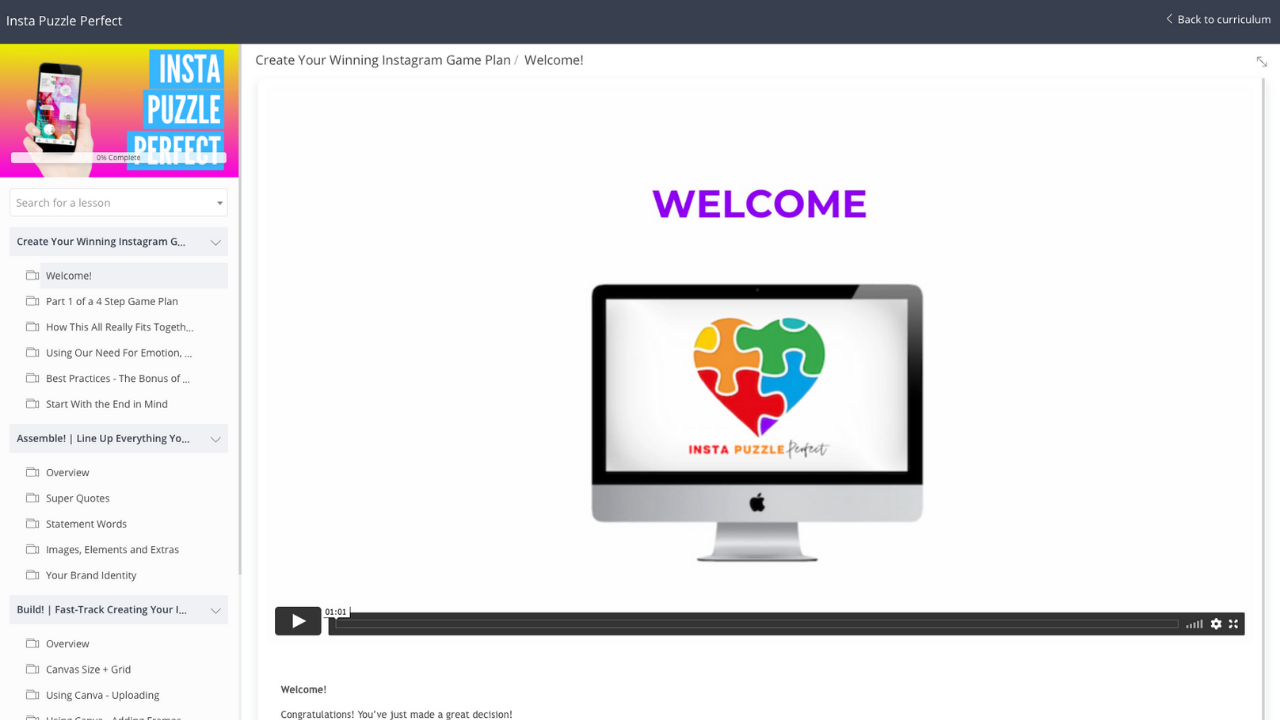1280x720 pixels.
Task: Click the Congratulations! paragraph text
Action: point(396,714)
